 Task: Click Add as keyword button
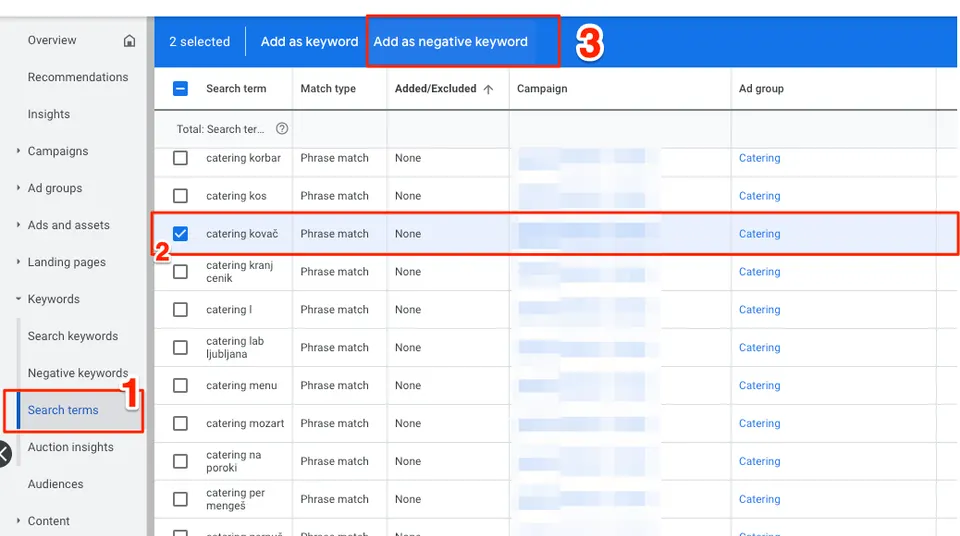pos(309,42)
